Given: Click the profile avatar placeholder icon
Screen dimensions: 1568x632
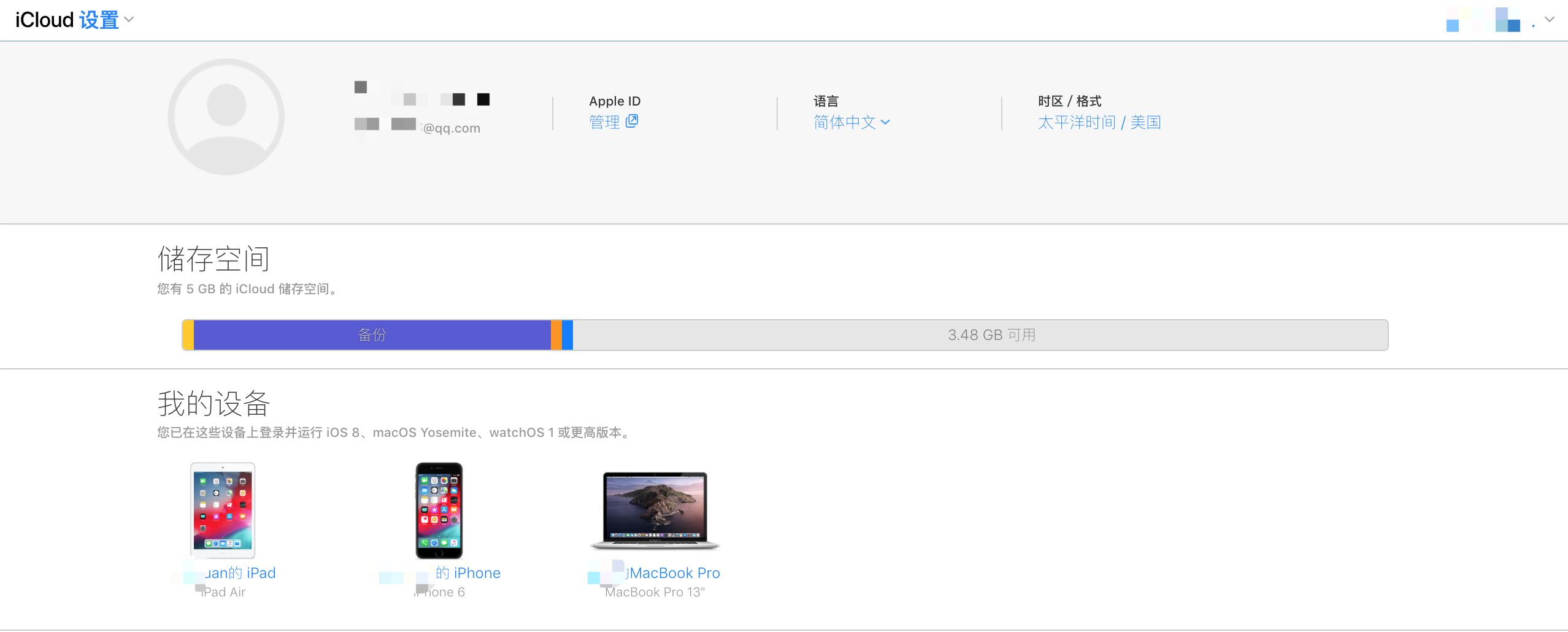Looking at the screenshot, I should pyautogui.click(x=225, y=116).
